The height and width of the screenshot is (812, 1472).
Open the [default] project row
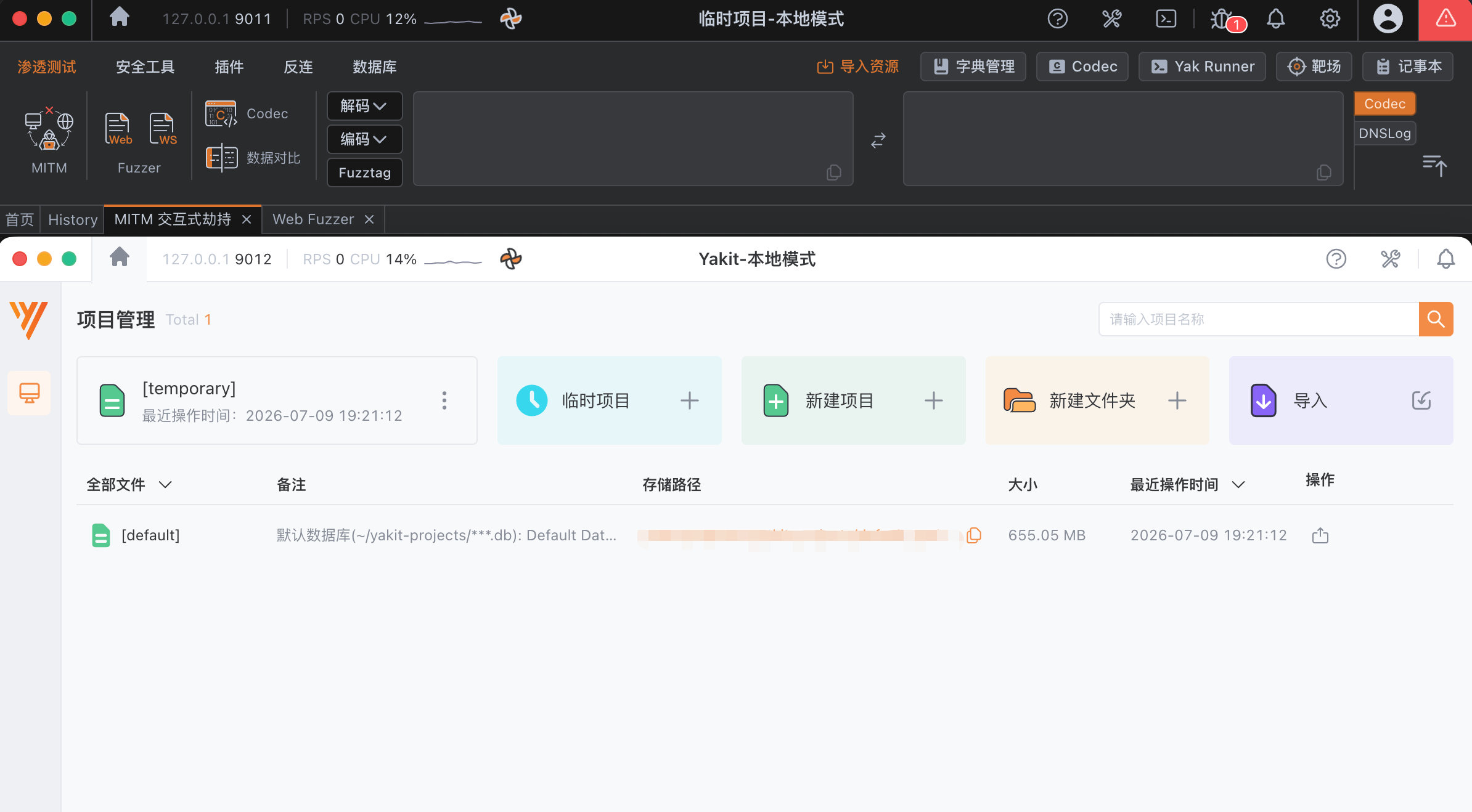coord(765,535)
